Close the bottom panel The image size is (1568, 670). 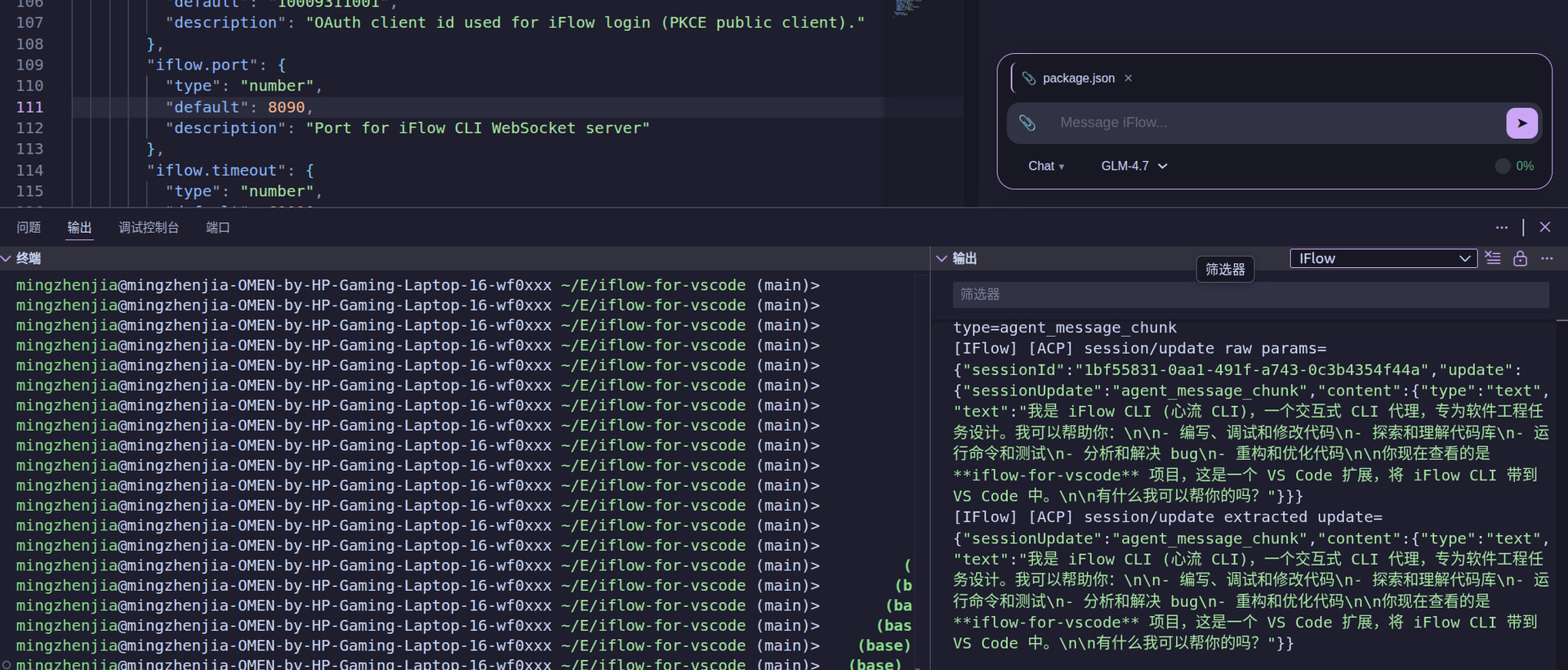click(1544, 227)
